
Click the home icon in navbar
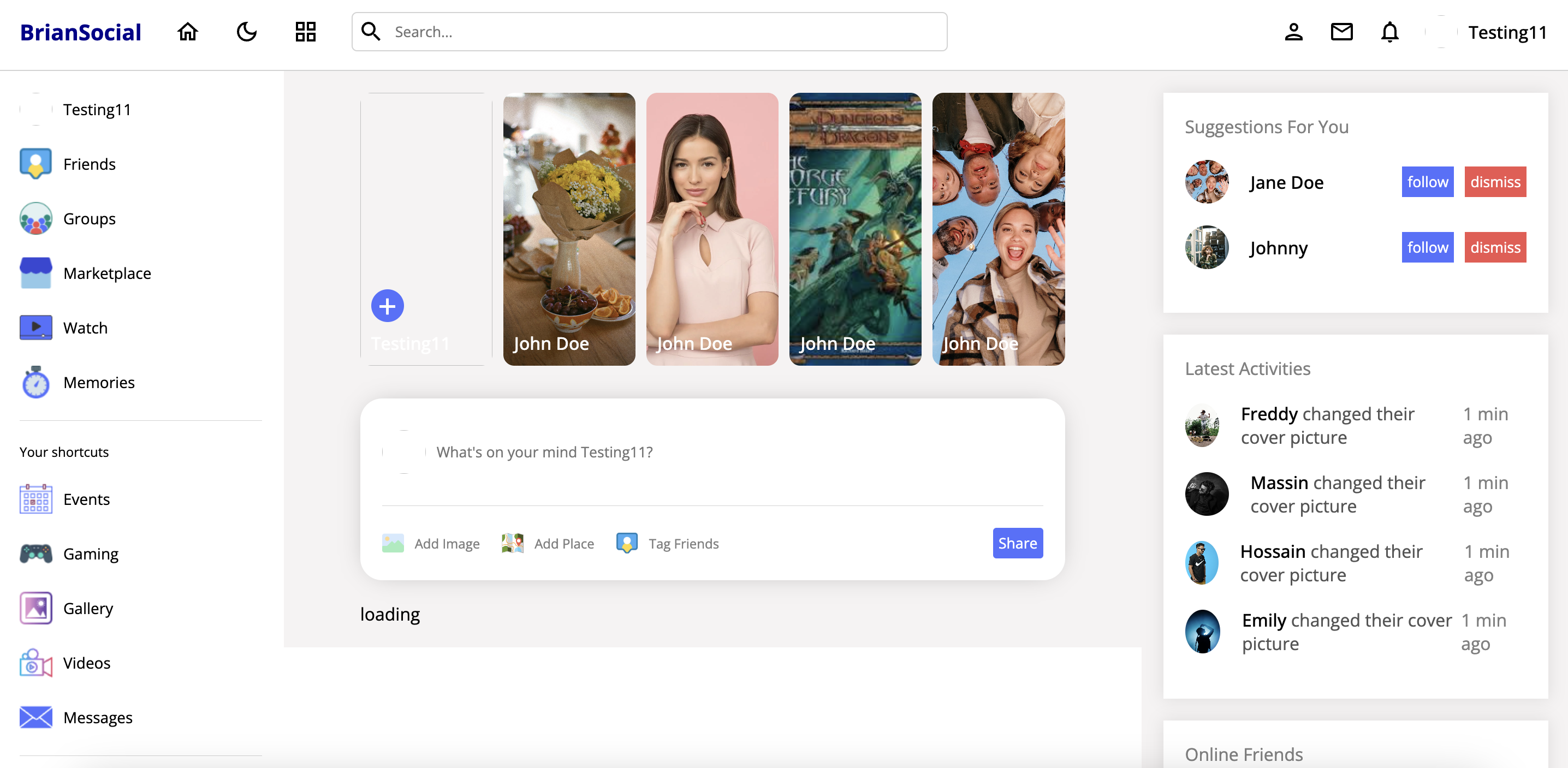click(x=187, y=32)
